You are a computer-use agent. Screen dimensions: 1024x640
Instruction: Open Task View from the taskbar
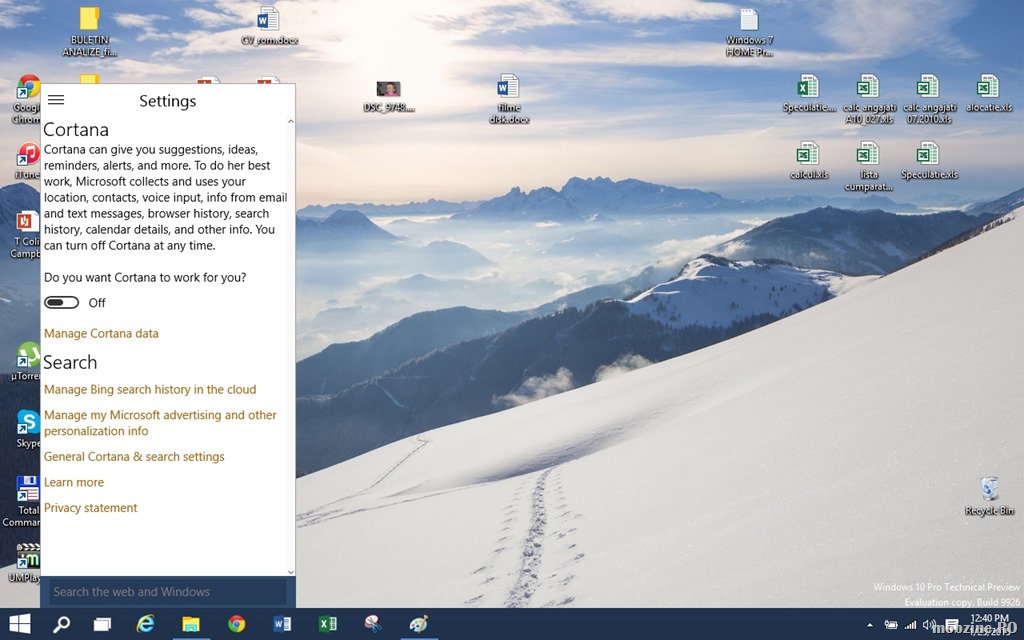[102, 624]
